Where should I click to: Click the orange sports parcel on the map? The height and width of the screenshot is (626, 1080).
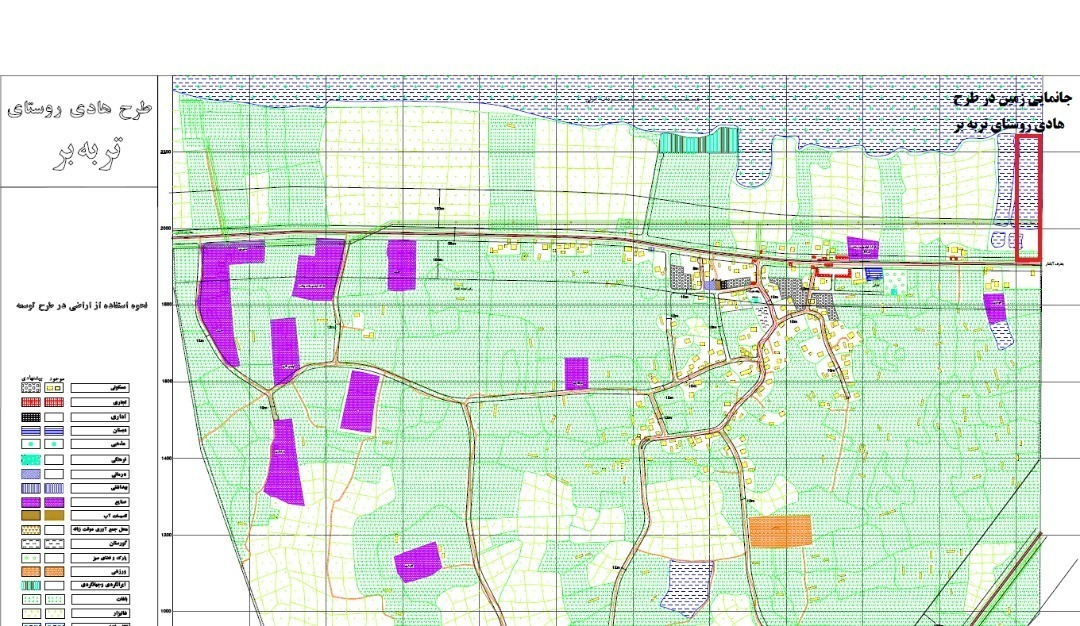[780, 531]
